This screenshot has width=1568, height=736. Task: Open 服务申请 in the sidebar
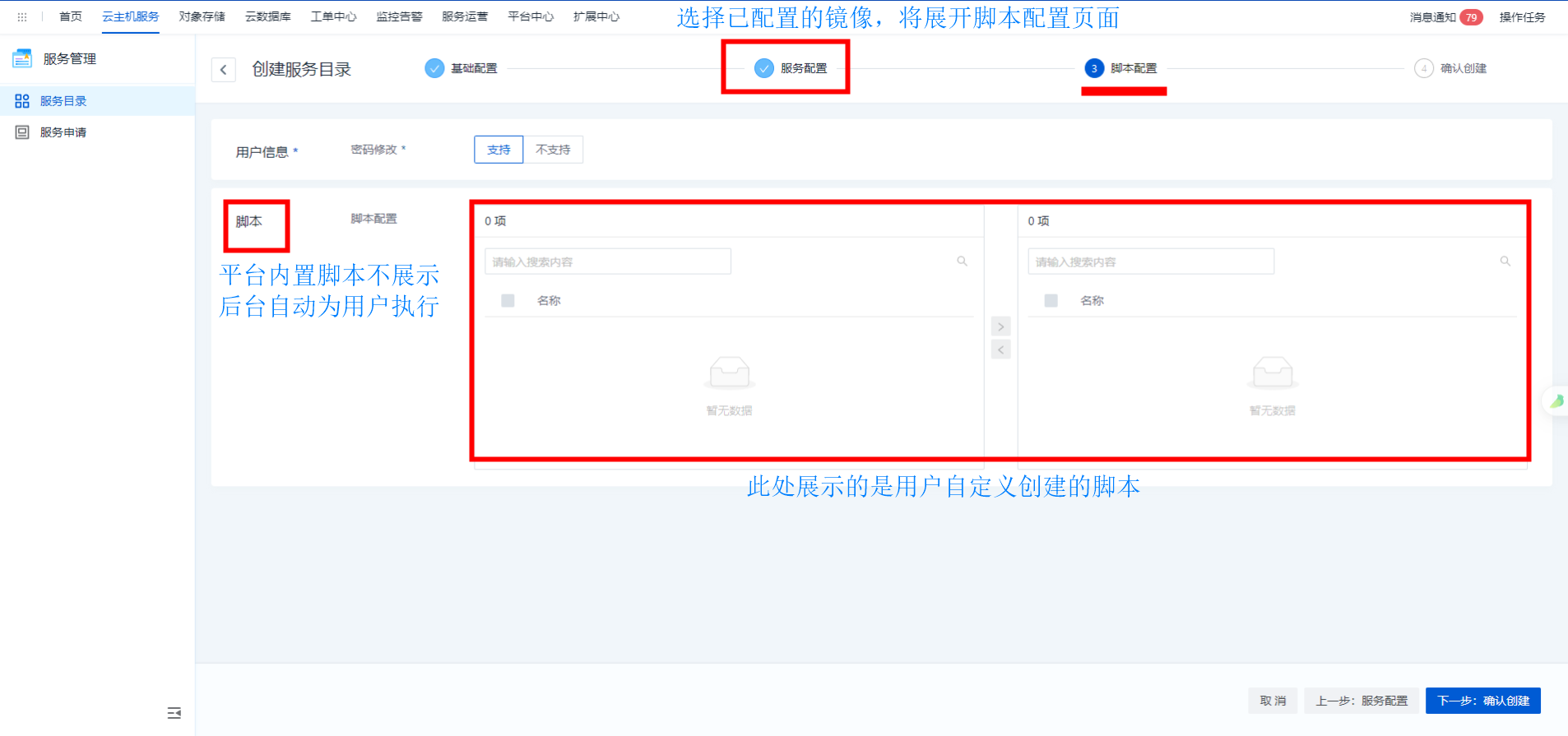tap(63, 132)
